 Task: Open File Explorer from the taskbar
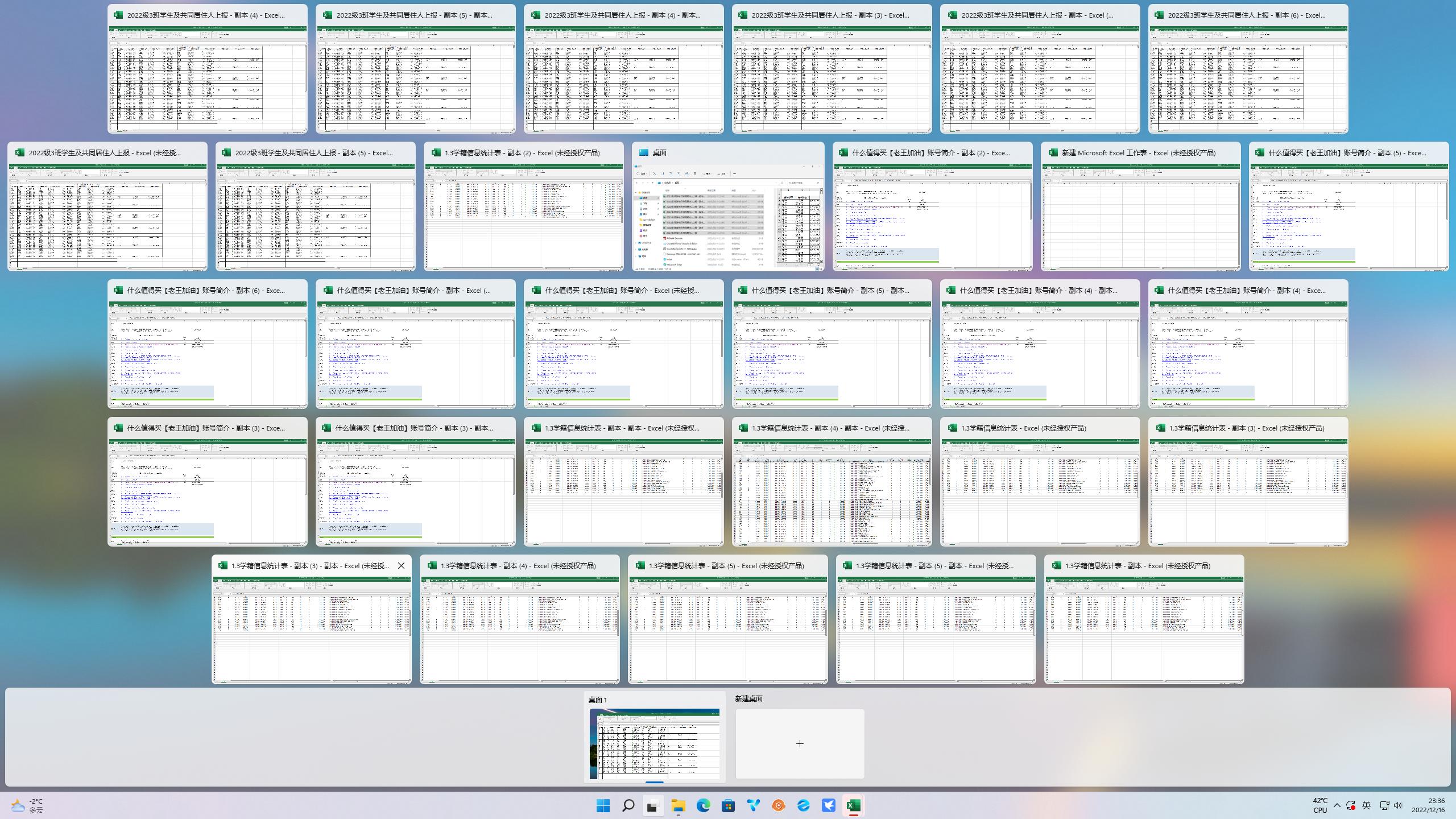678,805
